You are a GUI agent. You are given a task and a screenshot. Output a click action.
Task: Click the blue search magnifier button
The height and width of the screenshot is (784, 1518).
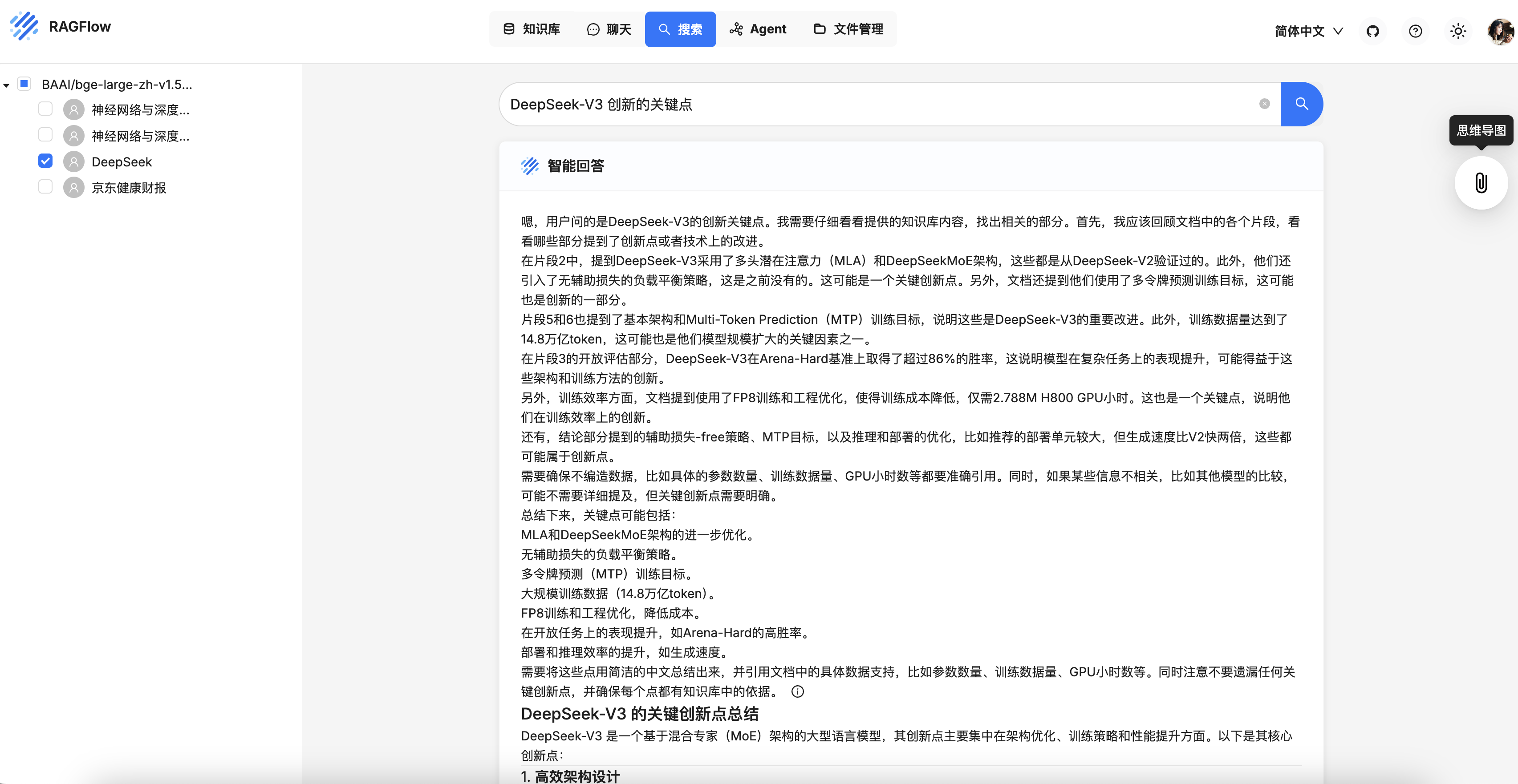click(1301, 104)
